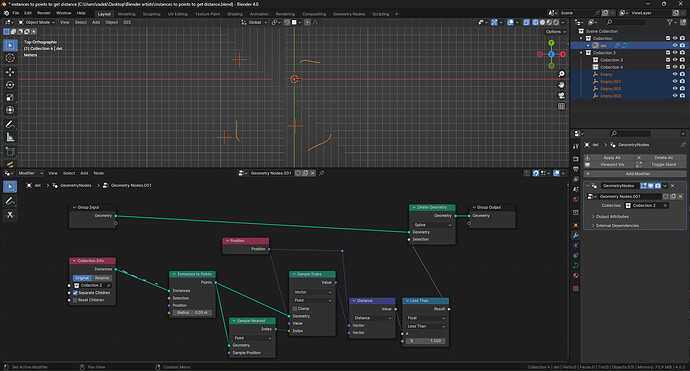Click the Apply All button
The width and height of the screenshot is (690, 371).
[609, 158]
